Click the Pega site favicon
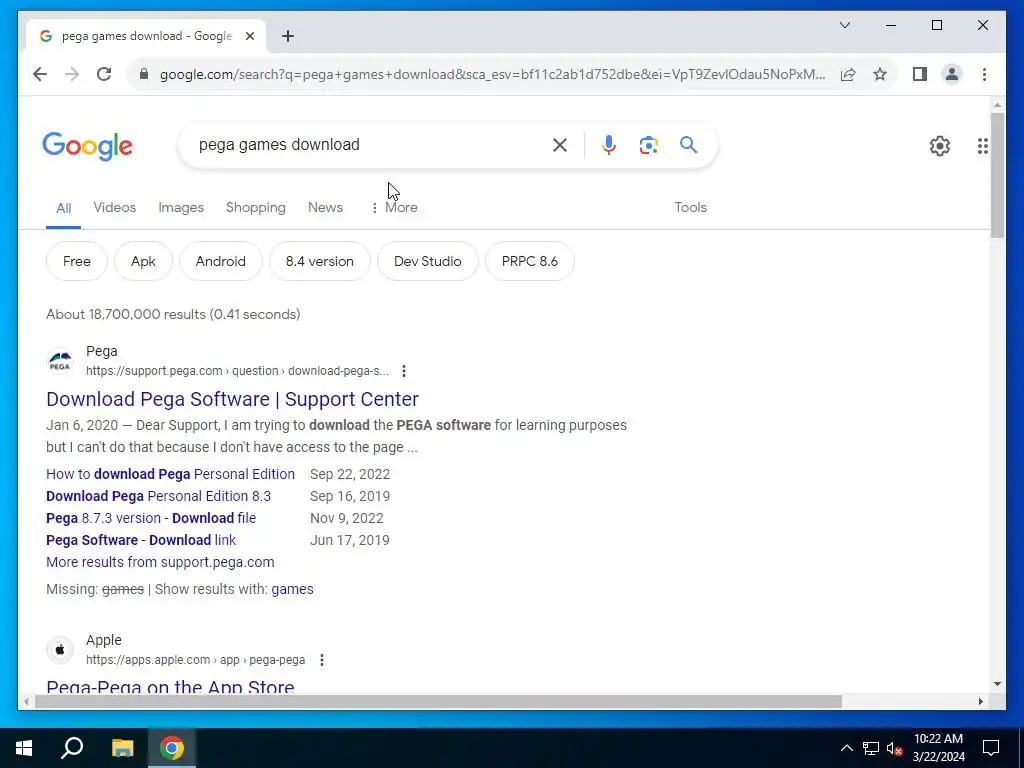Image resolution: width=1024 pixels, height=768 pixels. (x=60, y=360)
